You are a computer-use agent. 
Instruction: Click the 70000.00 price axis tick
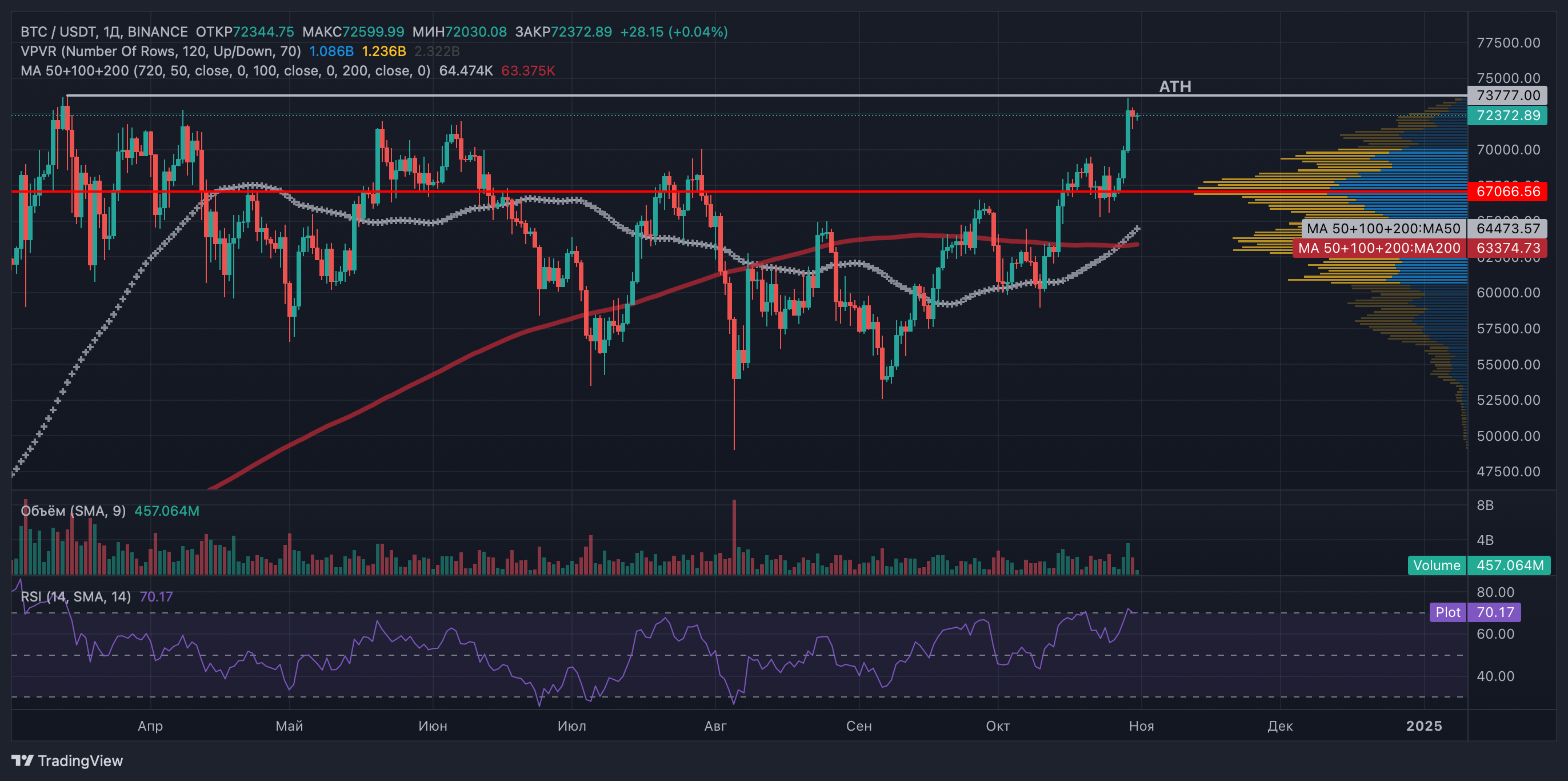(1509, 150)
